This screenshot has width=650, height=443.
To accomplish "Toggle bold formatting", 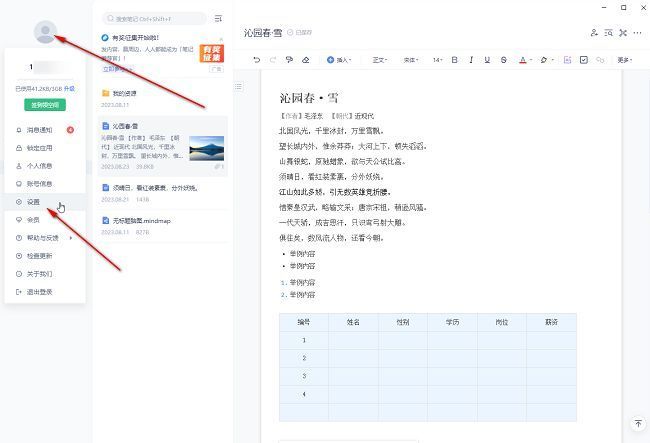I will tap(455, 60).
